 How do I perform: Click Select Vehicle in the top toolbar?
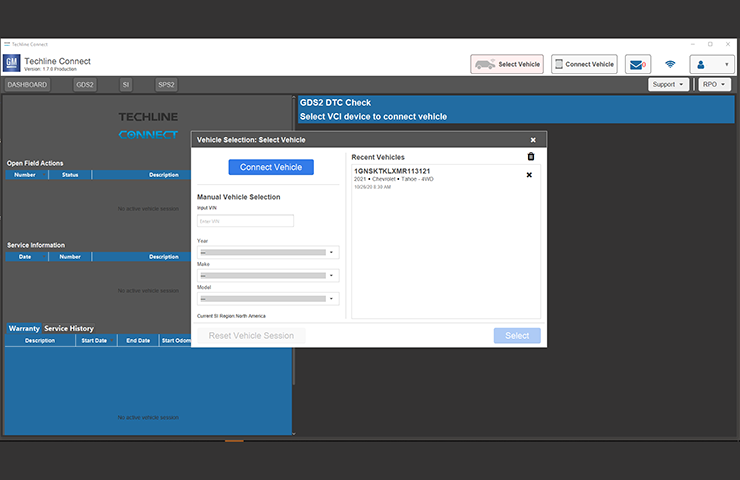(507, 64)
